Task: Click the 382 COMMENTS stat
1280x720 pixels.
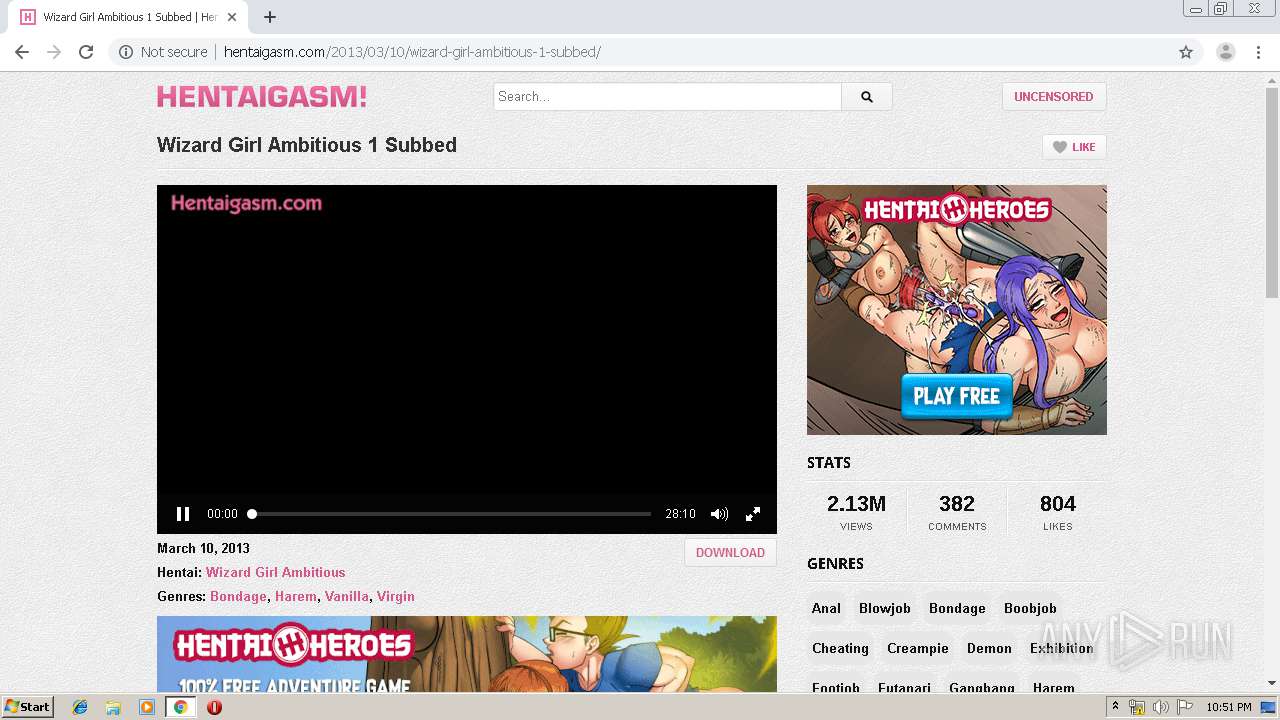Action: click(957, 512)
